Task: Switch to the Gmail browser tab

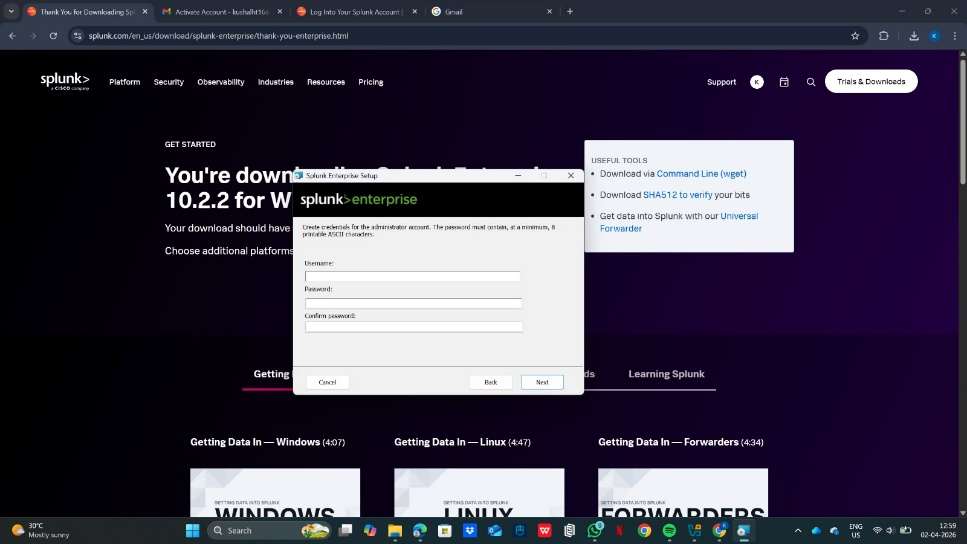Action: [492, 12]
